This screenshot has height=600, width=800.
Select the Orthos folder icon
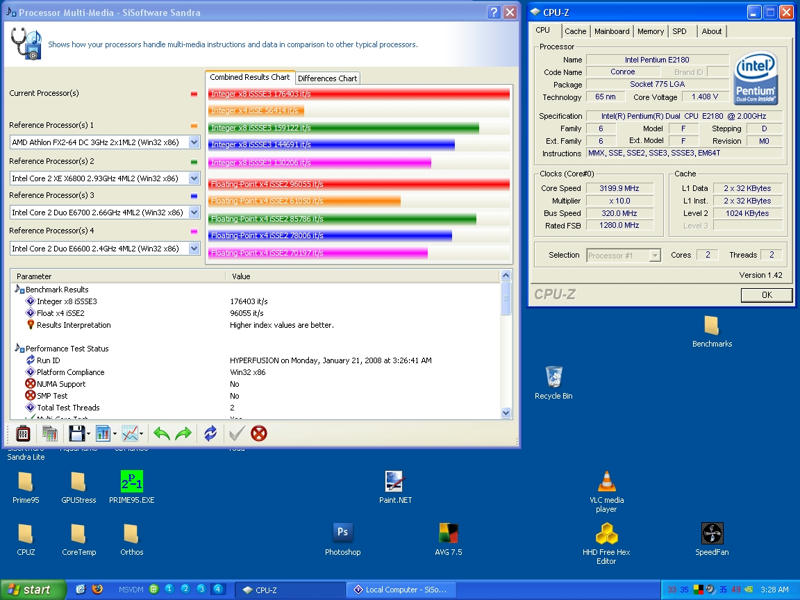132,540
